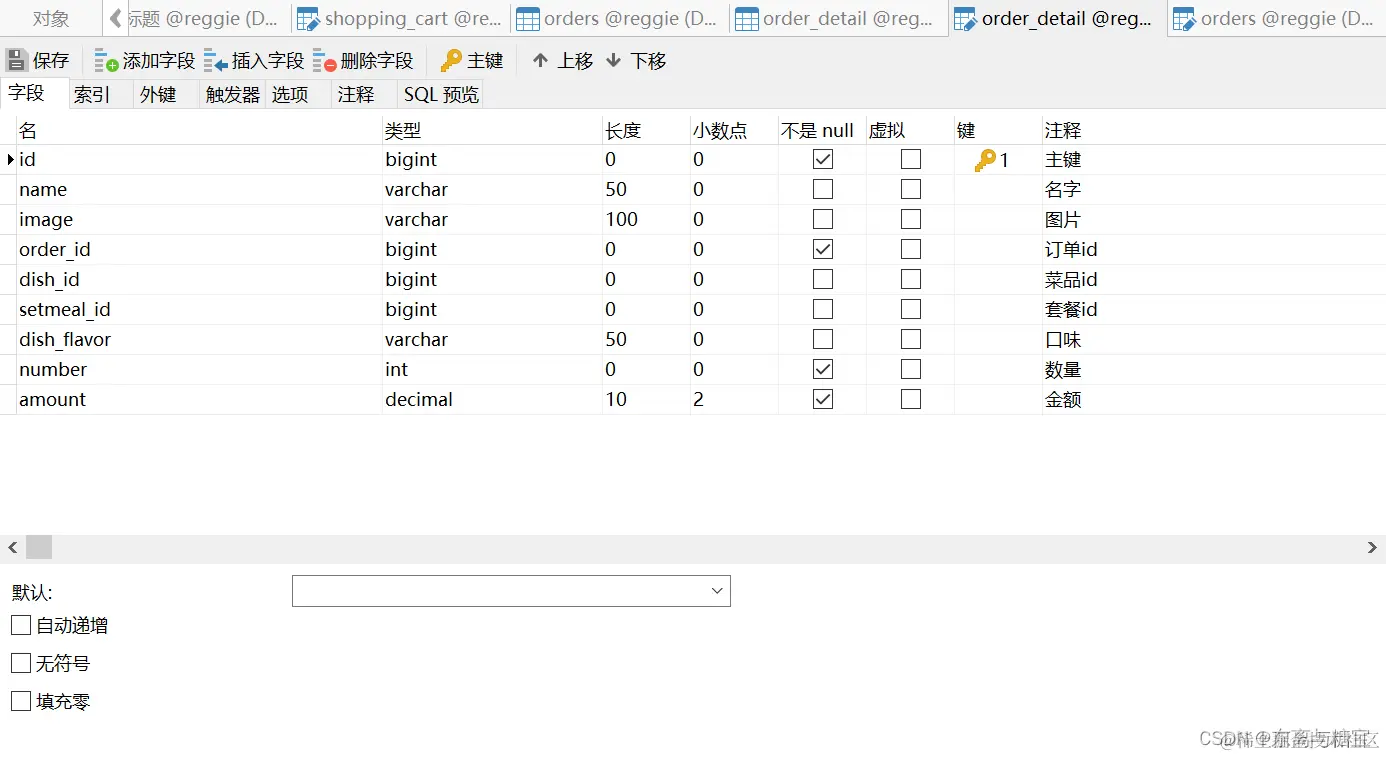Click the 主键 (Primary Key) icon
The image size is (1386, 757).
470,60
